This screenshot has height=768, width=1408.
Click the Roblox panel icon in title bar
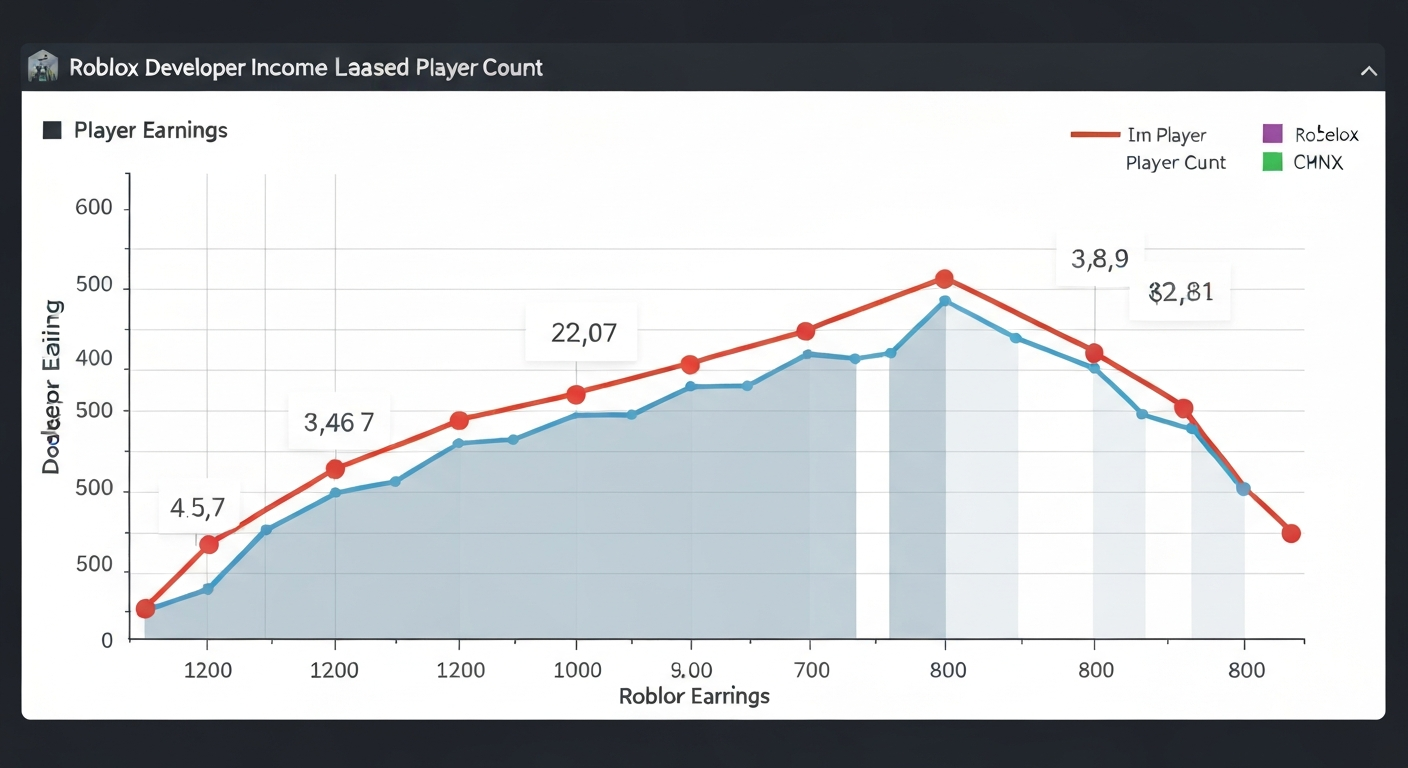pyautogui.click(x=43, y=67)
